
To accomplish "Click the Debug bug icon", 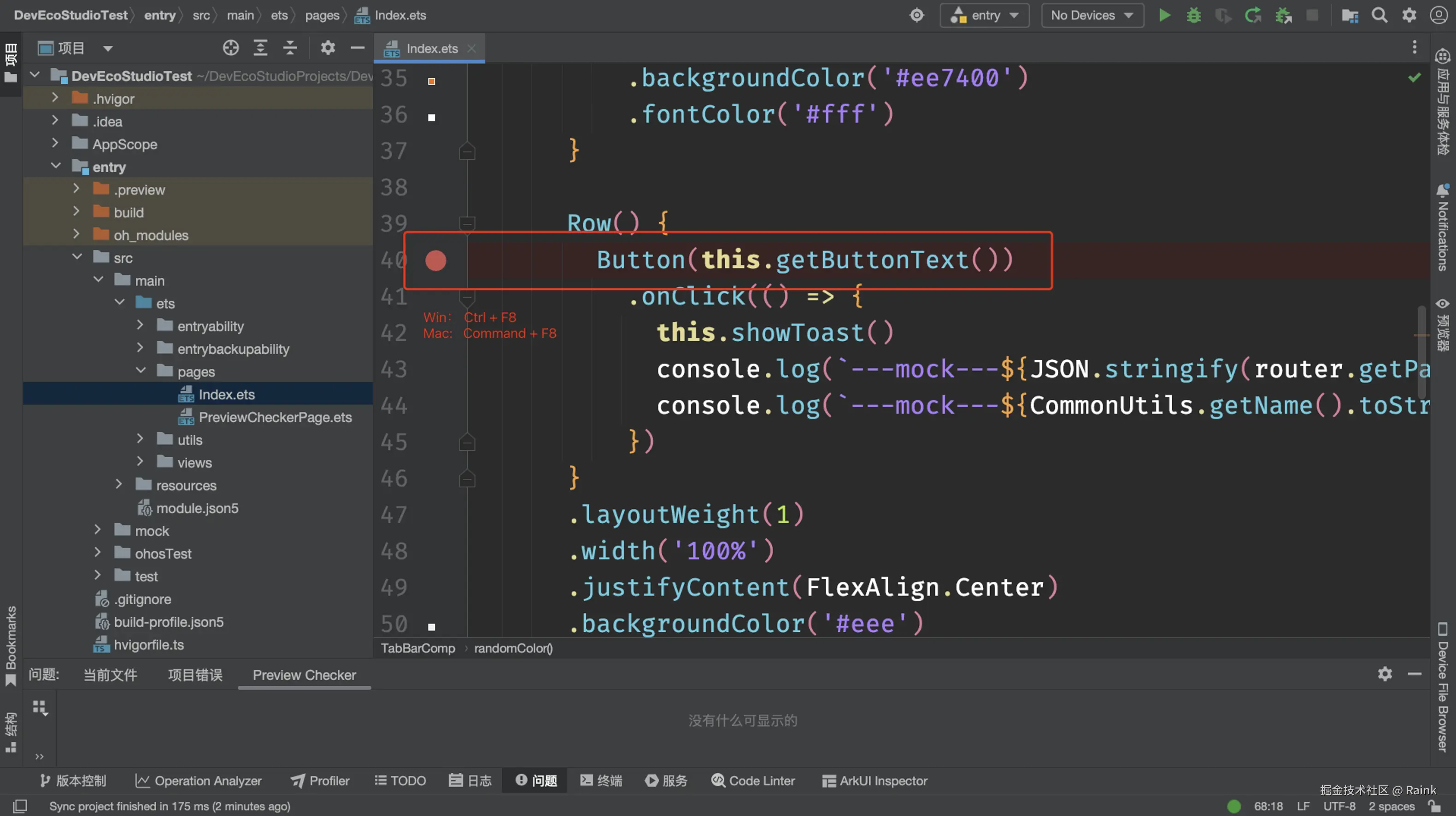I will (x=1194, y=15).
